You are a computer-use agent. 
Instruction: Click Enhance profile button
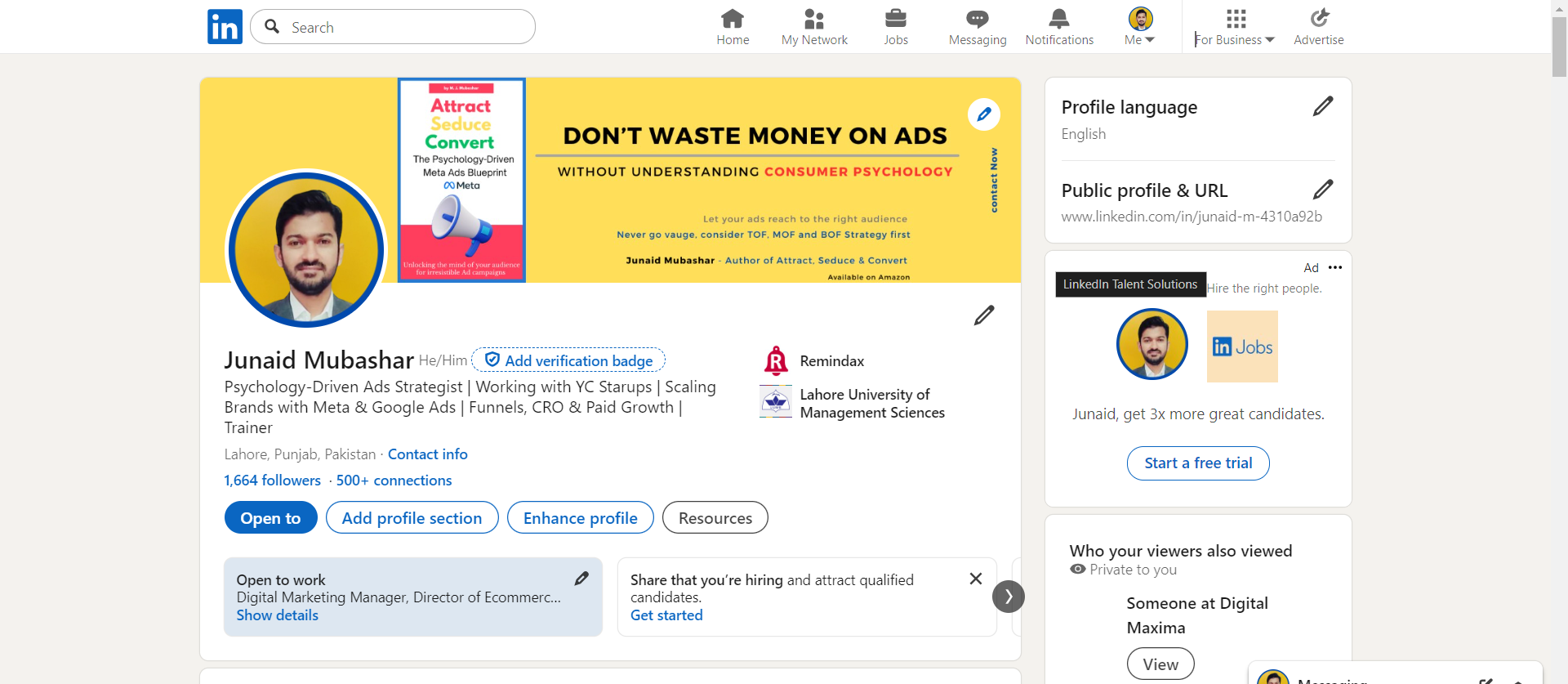coord(581,517)
